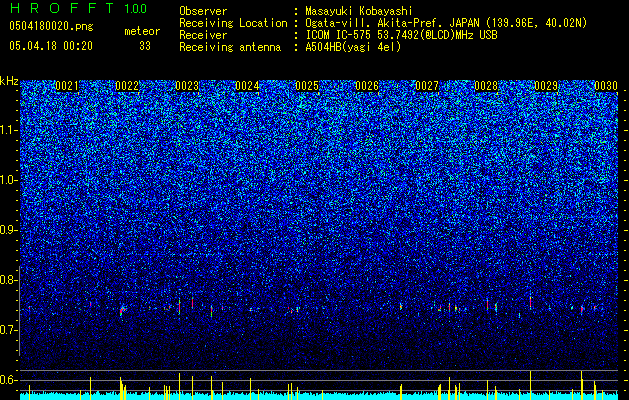
Task: Select the filename 0504180020.png
Action: coord(51,27)
